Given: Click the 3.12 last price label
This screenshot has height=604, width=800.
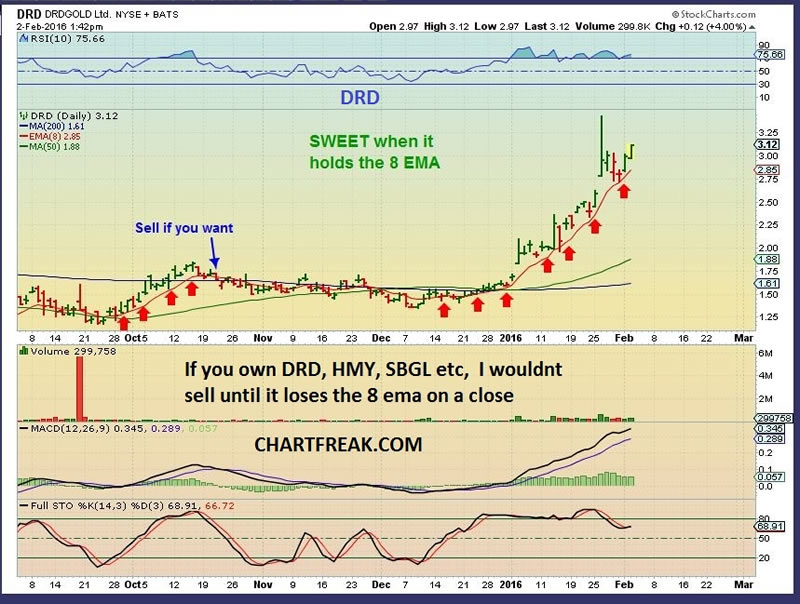Looking at the screenshot, I should point(768,144).
